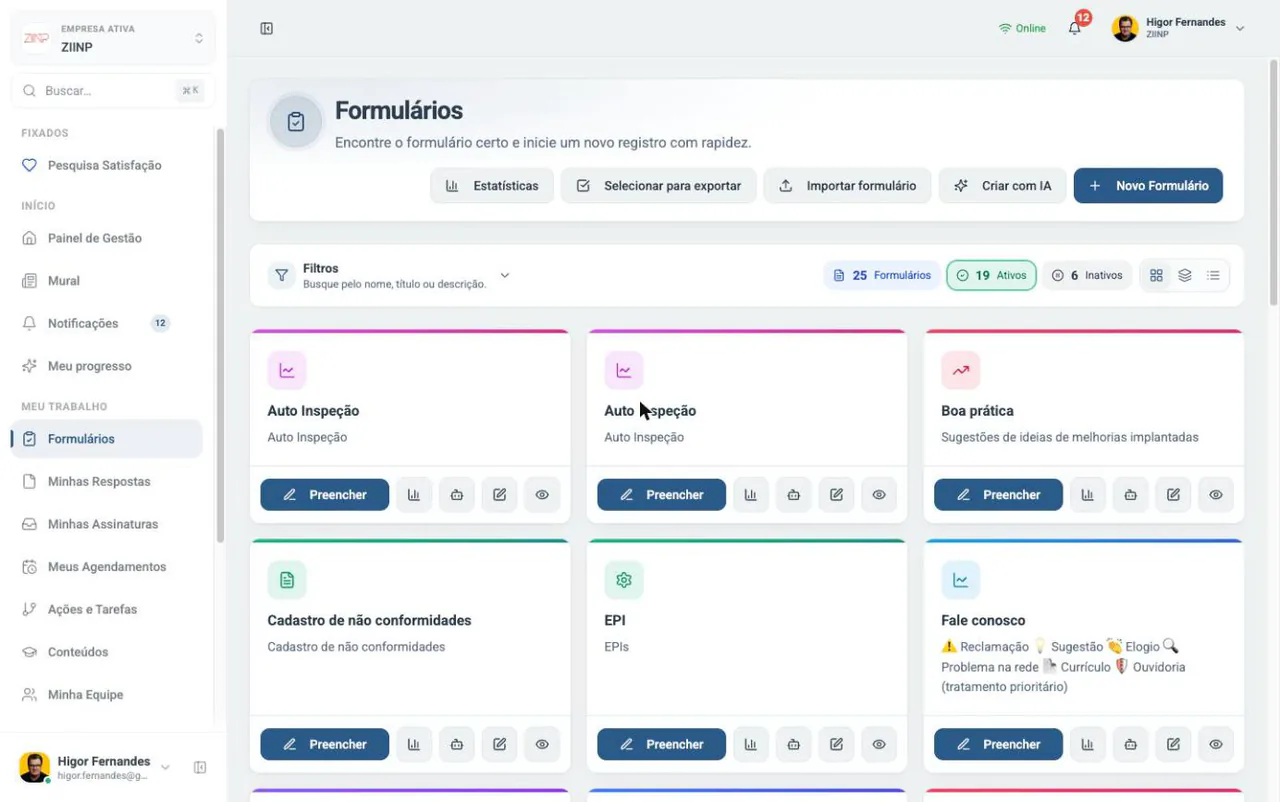Collapse the sidebar using the top panel icon
Image resolution: width=1280 pixels, height=802 pixels.
coord(266,28)
